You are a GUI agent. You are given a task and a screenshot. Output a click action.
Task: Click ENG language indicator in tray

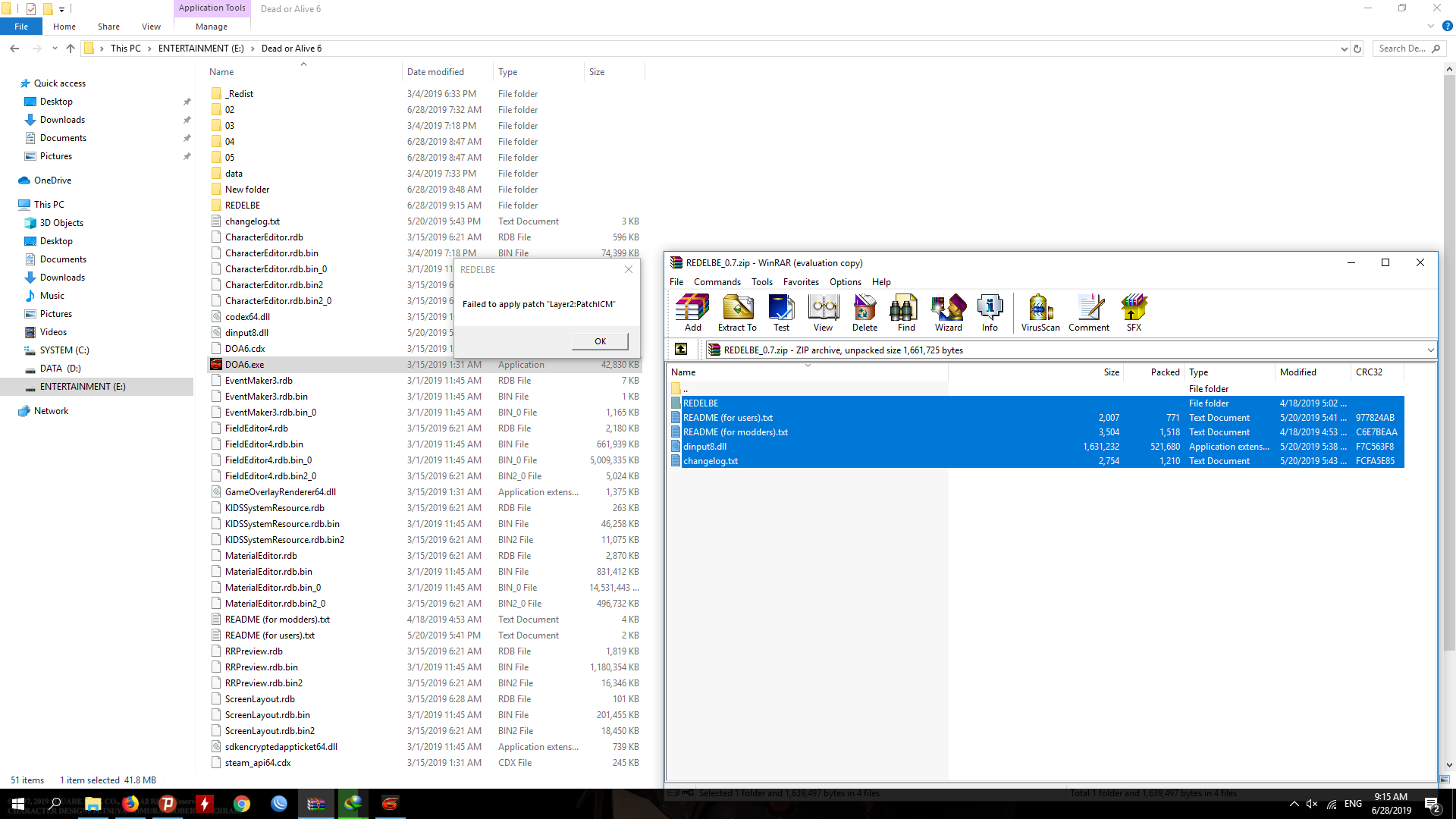coord(1353,804)
